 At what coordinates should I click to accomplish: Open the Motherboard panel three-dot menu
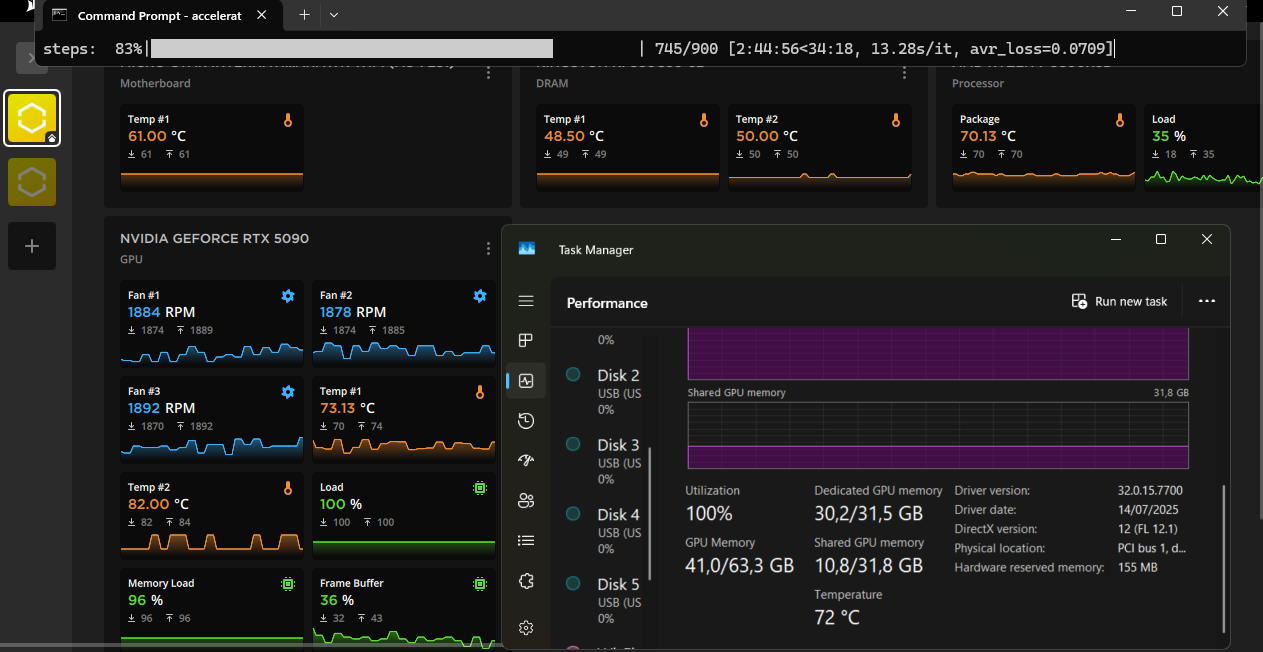click(488, 72)
